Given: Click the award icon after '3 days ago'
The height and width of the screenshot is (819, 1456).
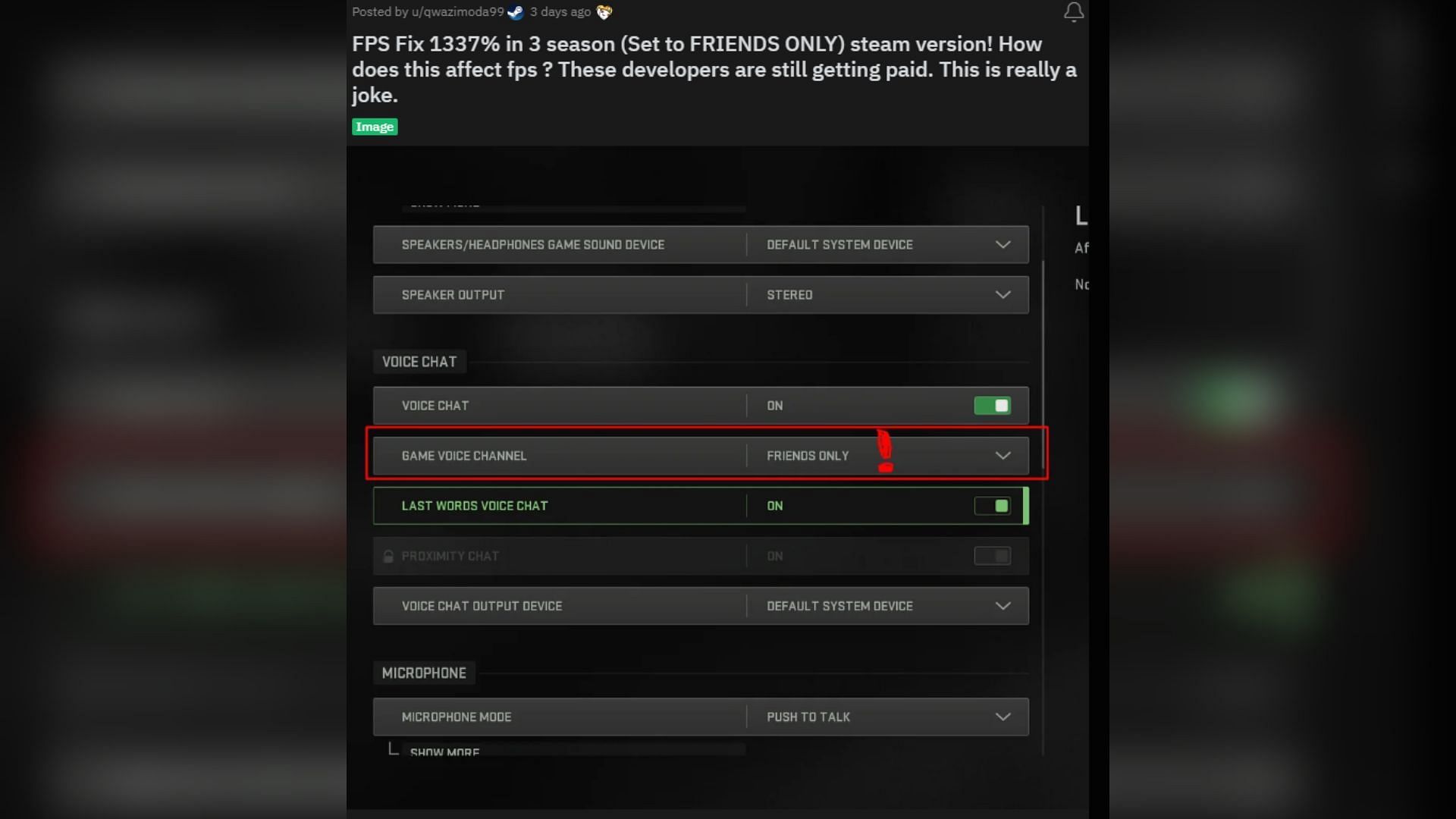Looking at the screenshot, I should pyautogui.click(x=604, y=12).
